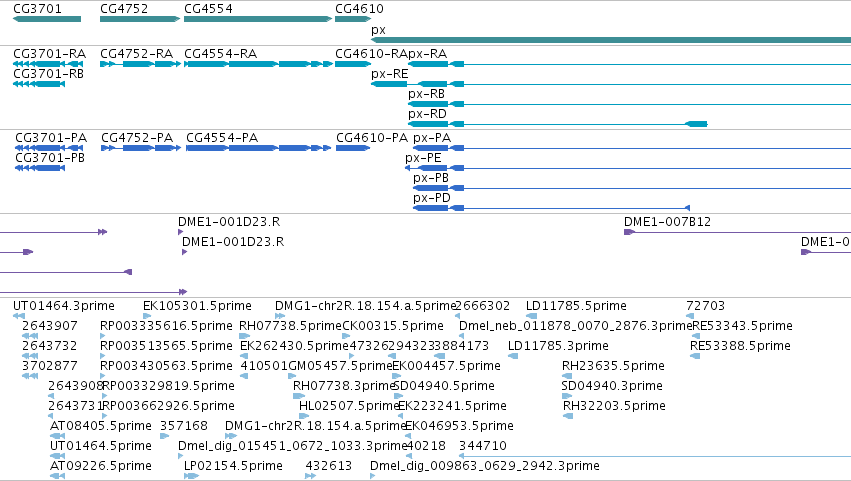Select the px-PA protein label
The image size is (851, 481).
432,138
